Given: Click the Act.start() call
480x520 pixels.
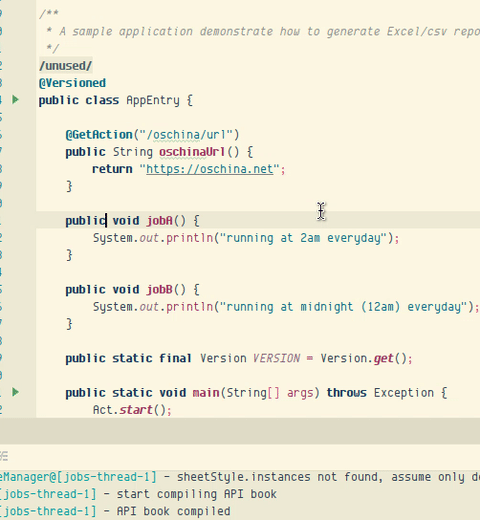Looking at the screenshot, I should pos(129,410).
